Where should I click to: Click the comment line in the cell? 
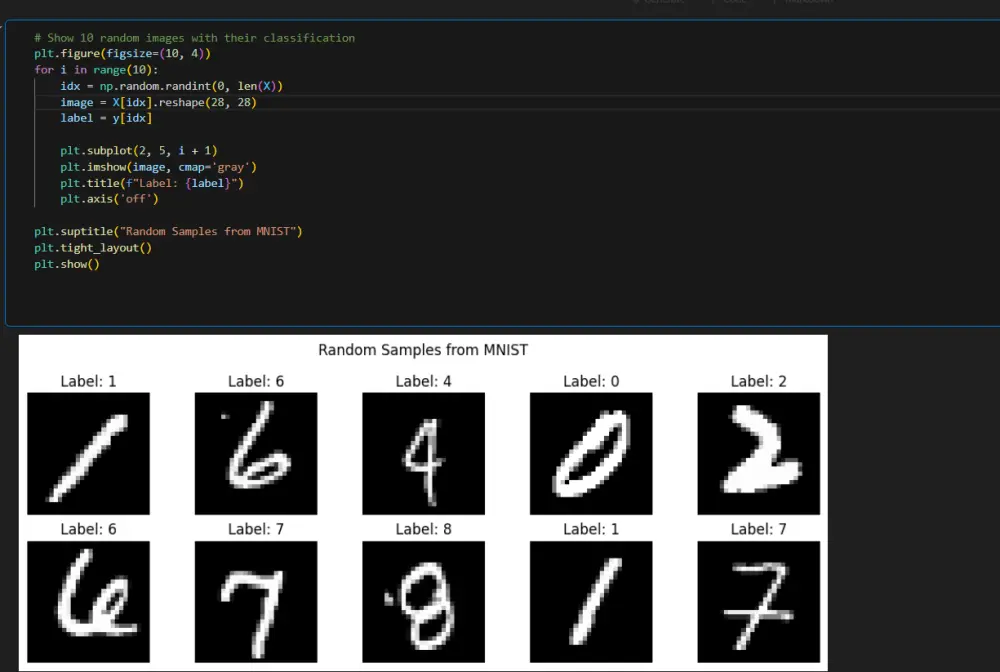click(170, 37)
